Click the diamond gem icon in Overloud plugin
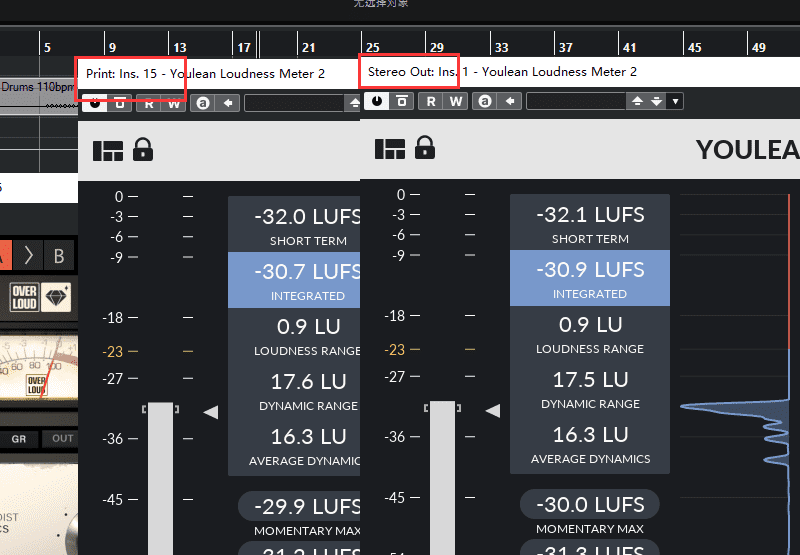800x555 pixels. 56,297
